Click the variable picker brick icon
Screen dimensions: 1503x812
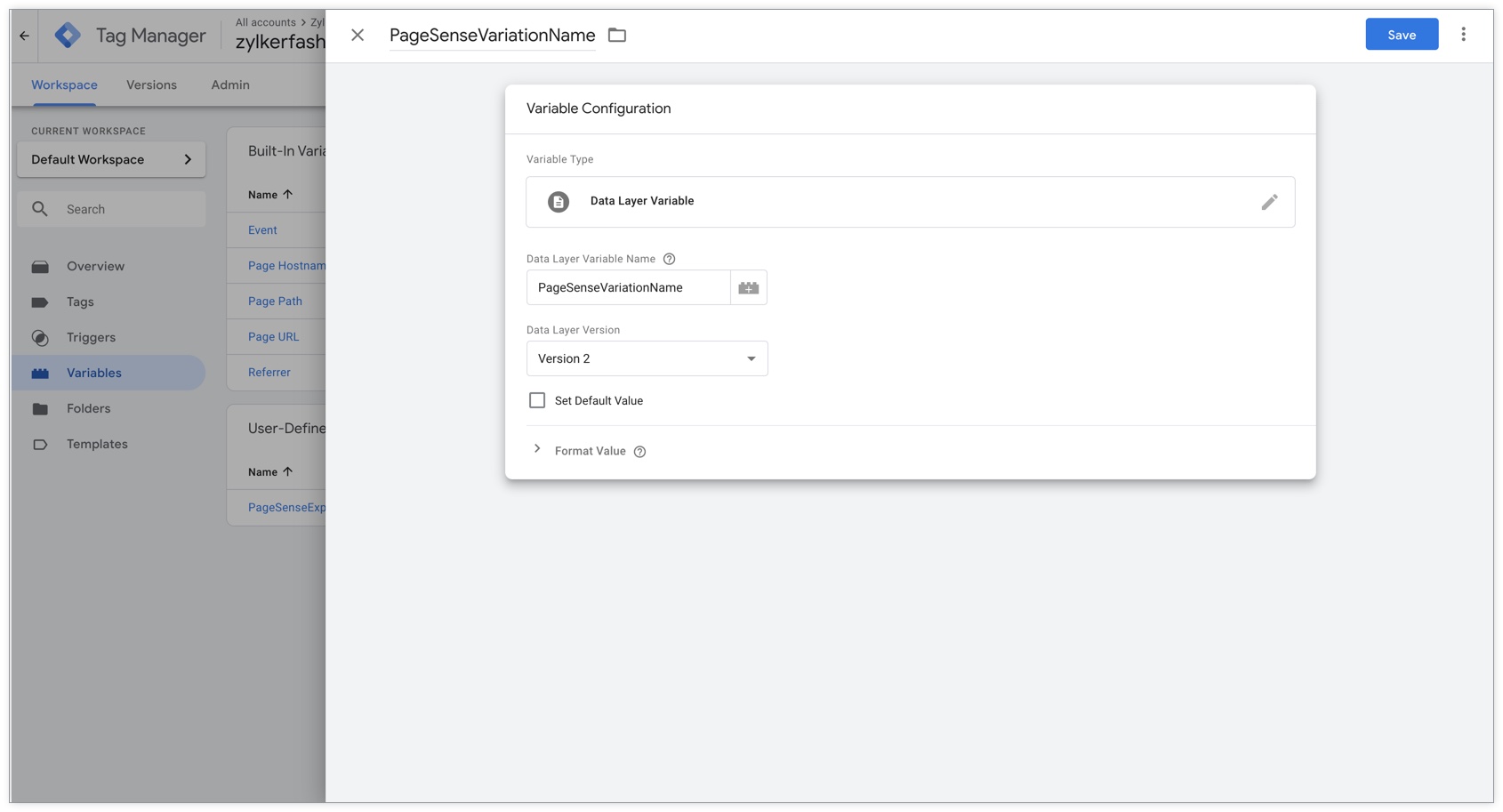[x=749, y=288]
